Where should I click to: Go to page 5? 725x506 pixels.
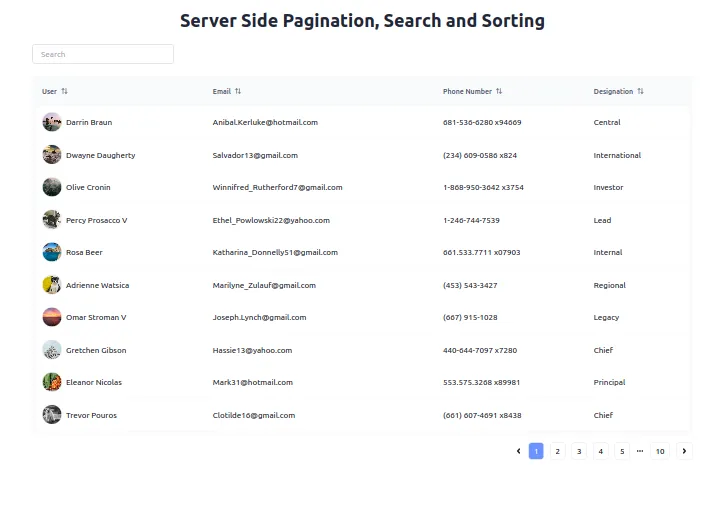tap(622, 451)
